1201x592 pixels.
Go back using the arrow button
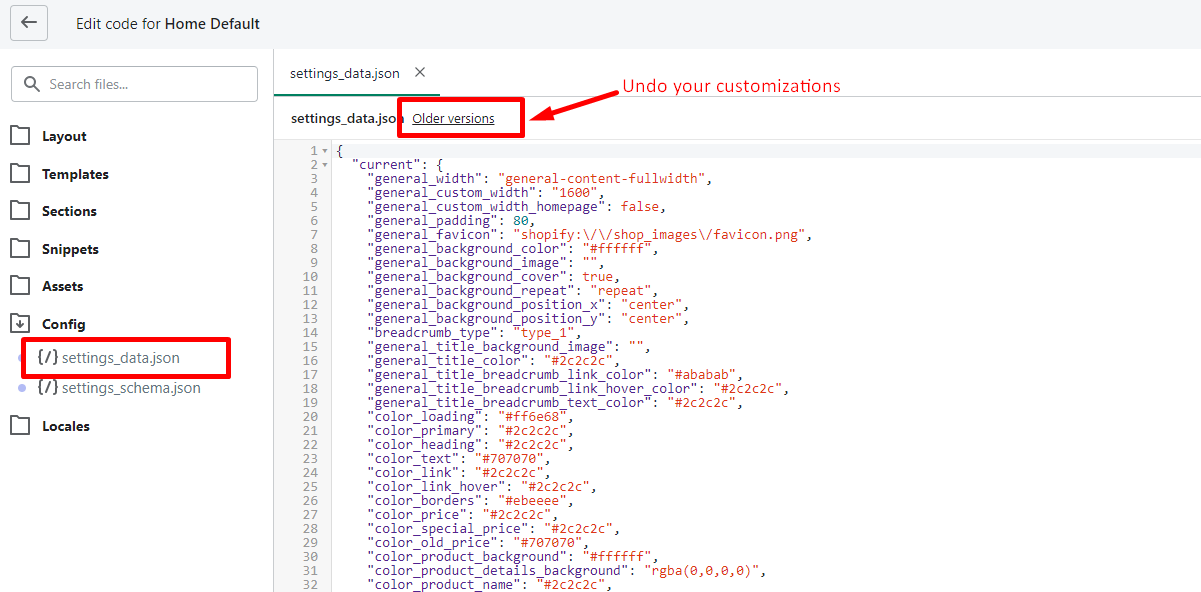(x=29, y=22)
